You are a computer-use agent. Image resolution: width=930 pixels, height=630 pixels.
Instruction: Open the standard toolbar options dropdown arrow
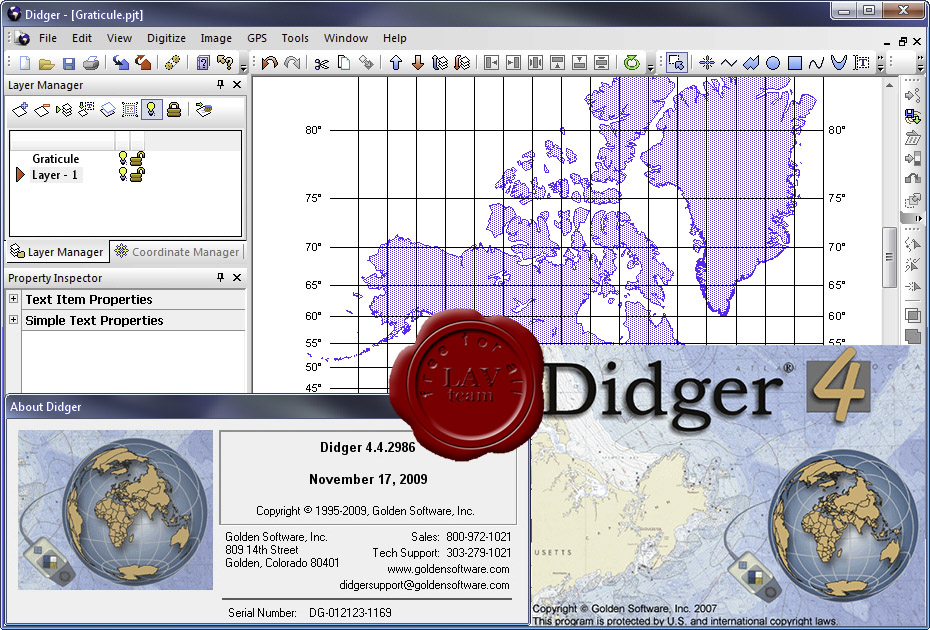click(243, 66)
